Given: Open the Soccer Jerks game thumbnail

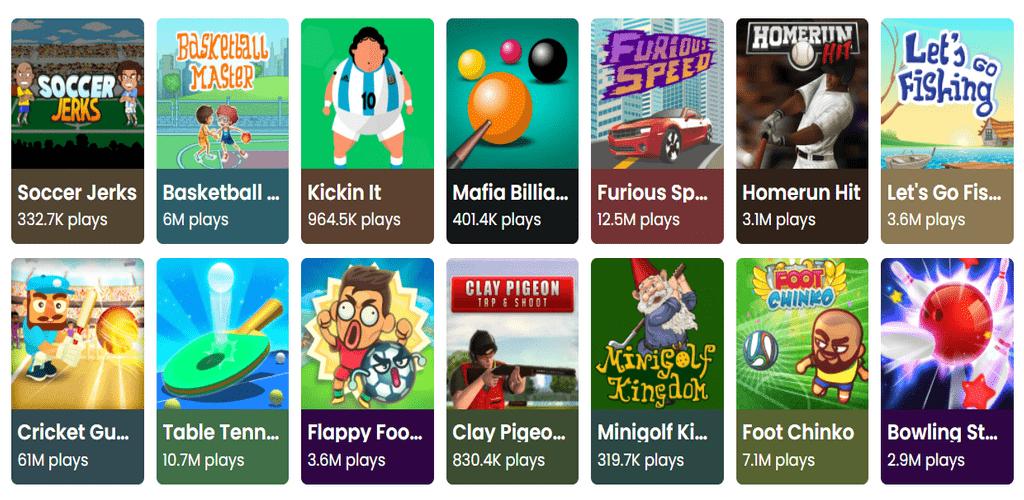Looking at the screenshot, I should [x=78, y=93].
